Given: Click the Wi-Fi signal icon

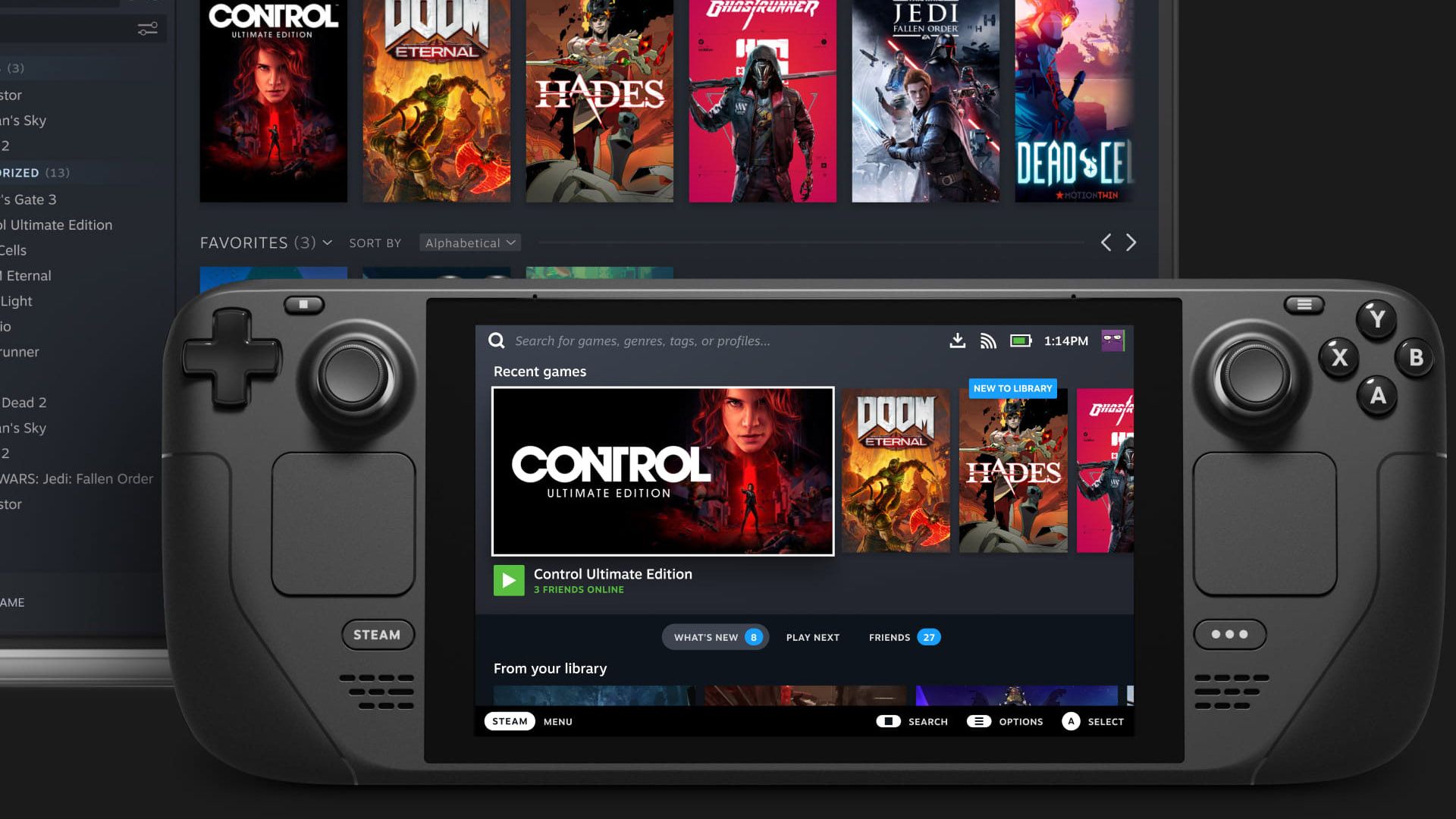Looking at the screenshot, I should 987,341.
